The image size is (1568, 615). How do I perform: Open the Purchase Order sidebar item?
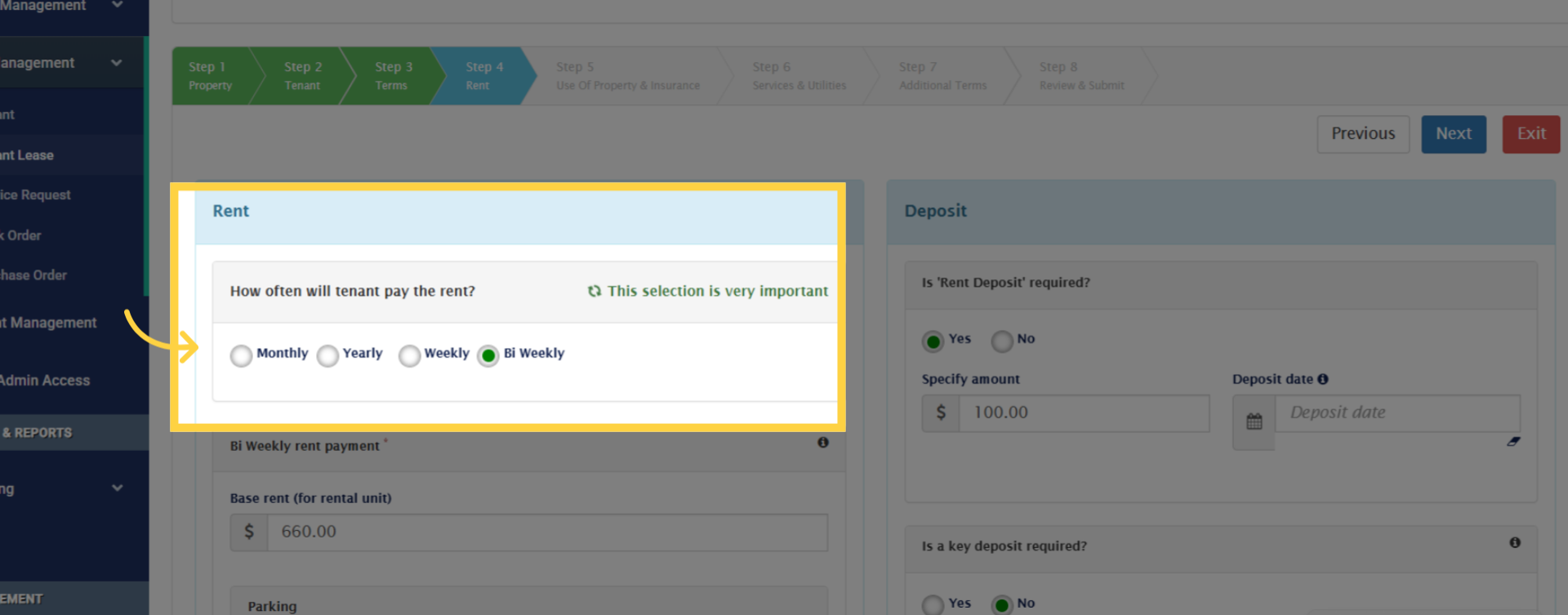point(72,275)
